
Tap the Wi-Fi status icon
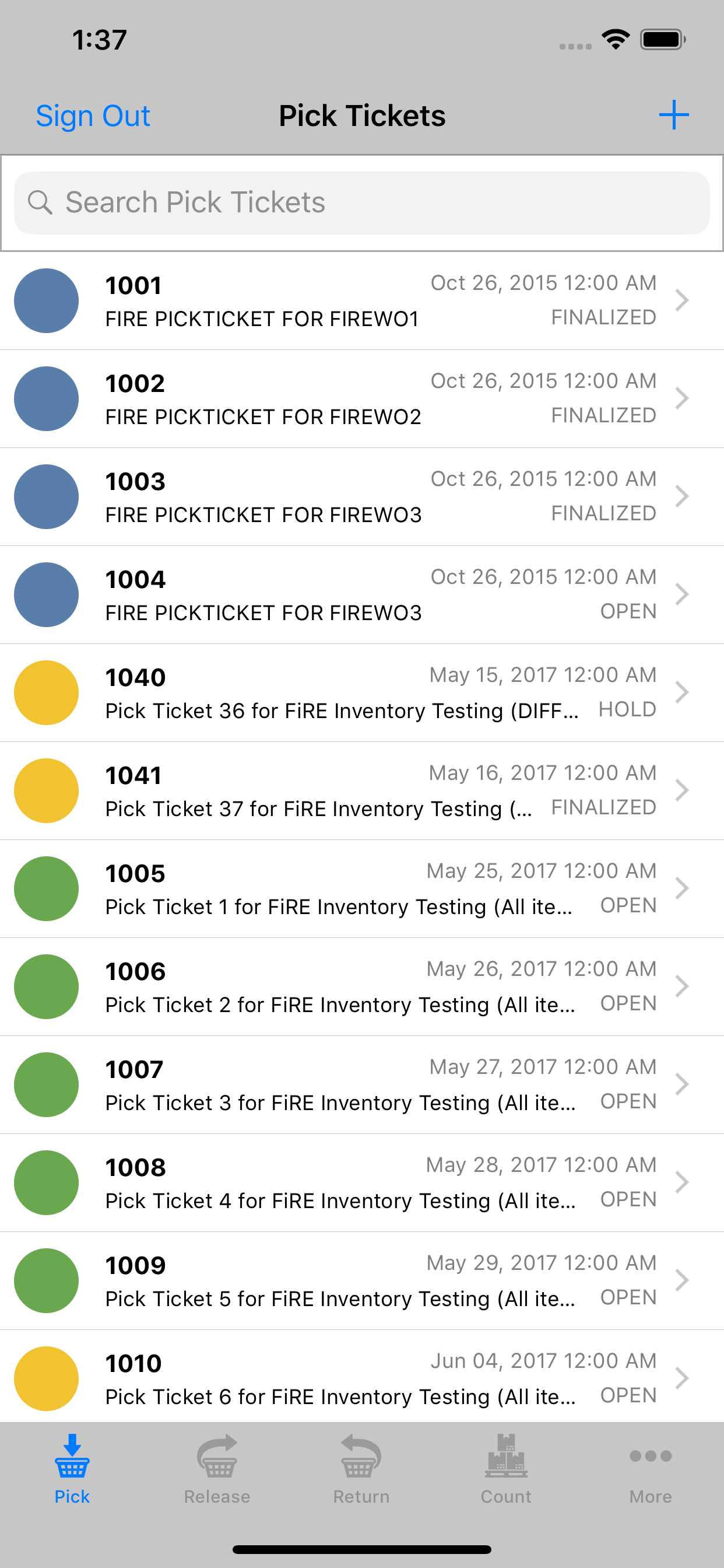tap(616, 40)
